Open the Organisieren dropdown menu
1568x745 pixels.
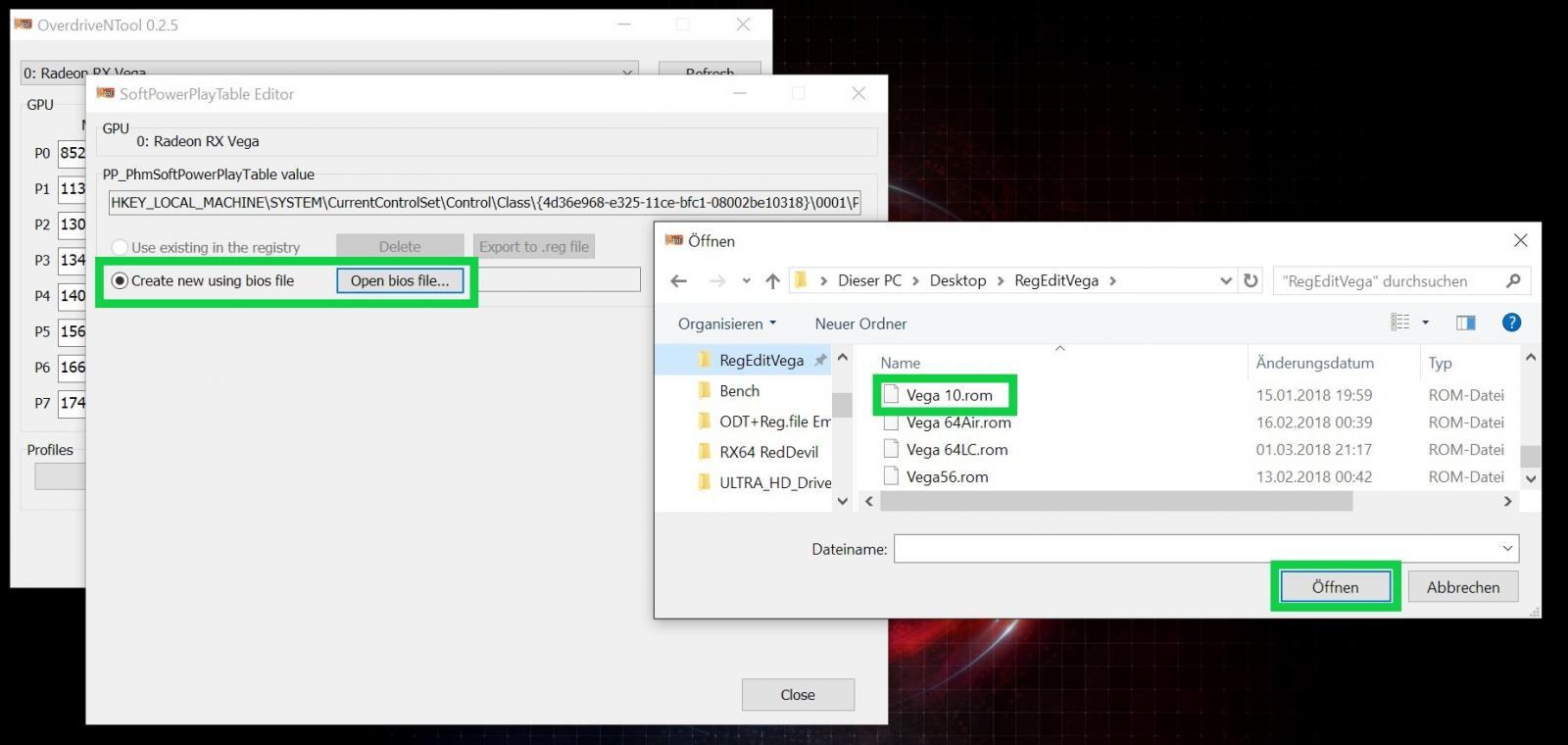coord(726,323)
